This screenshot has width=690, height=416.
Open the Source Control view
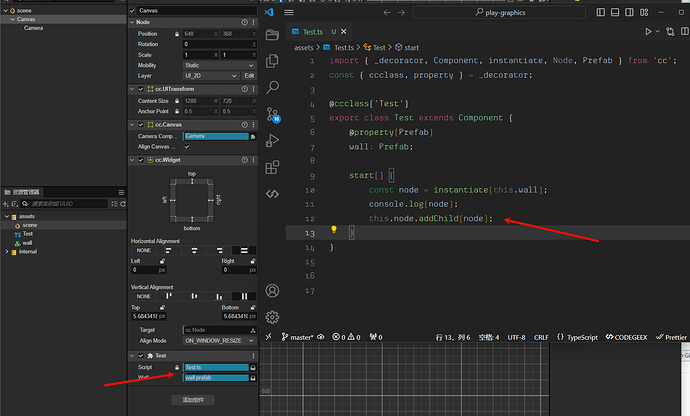[x=271, y=113]
